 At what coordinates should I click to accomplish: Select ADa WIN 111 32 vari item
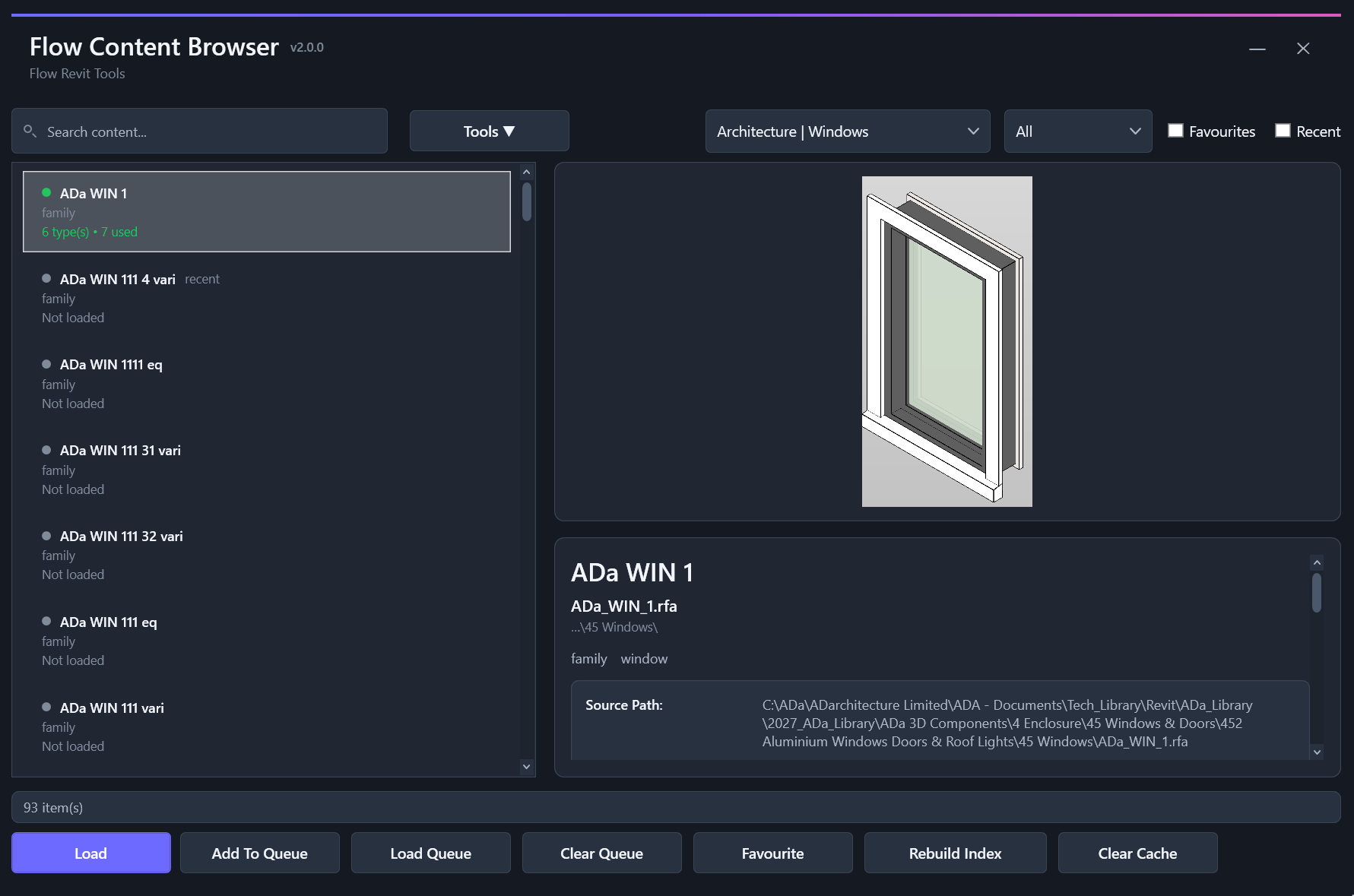[x=267, y=555]
